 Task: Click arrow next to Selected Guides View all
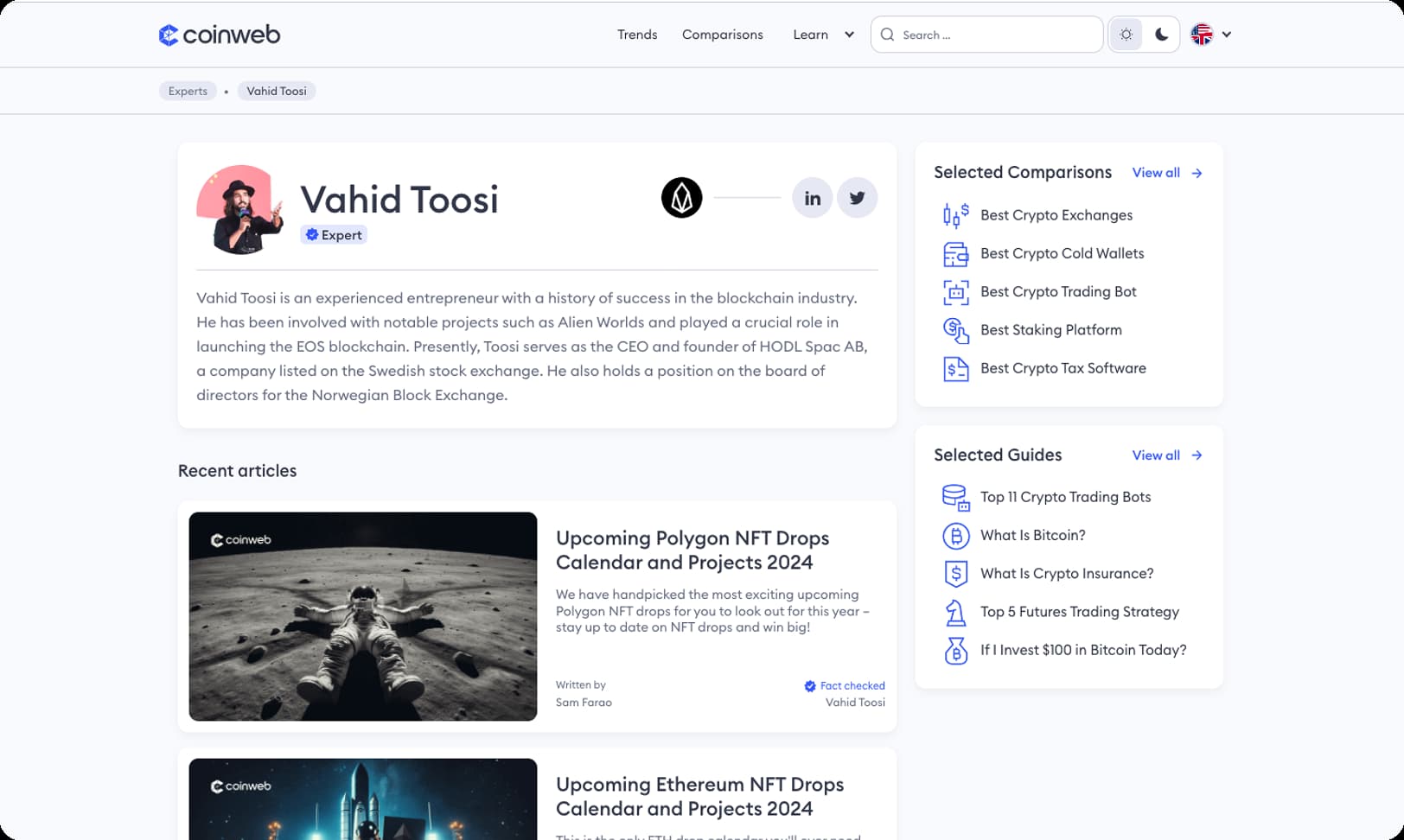[1197, 455]
